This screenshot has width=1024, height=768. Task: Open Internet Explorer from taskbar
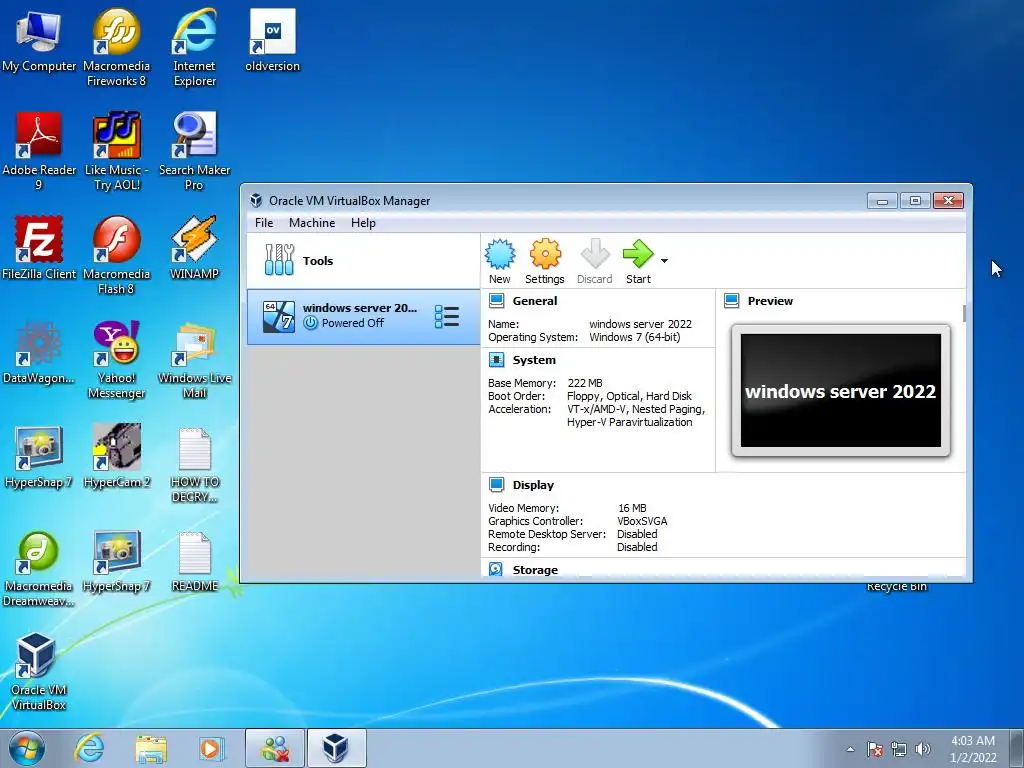(x=89, y=748)
